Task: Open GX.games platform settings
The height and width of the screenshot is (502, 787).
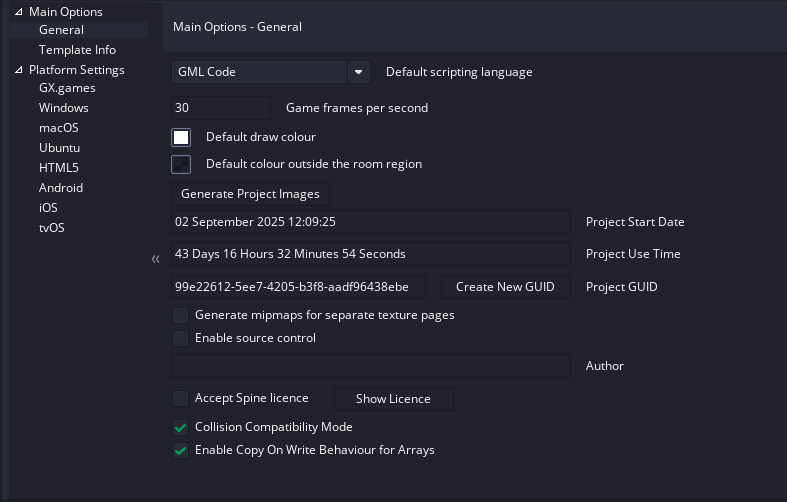Action: tap(67, 88)
